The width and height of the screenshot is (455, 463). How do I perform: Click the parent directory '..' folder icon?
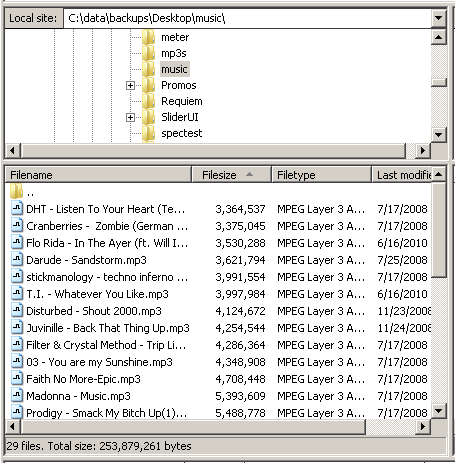16,192
